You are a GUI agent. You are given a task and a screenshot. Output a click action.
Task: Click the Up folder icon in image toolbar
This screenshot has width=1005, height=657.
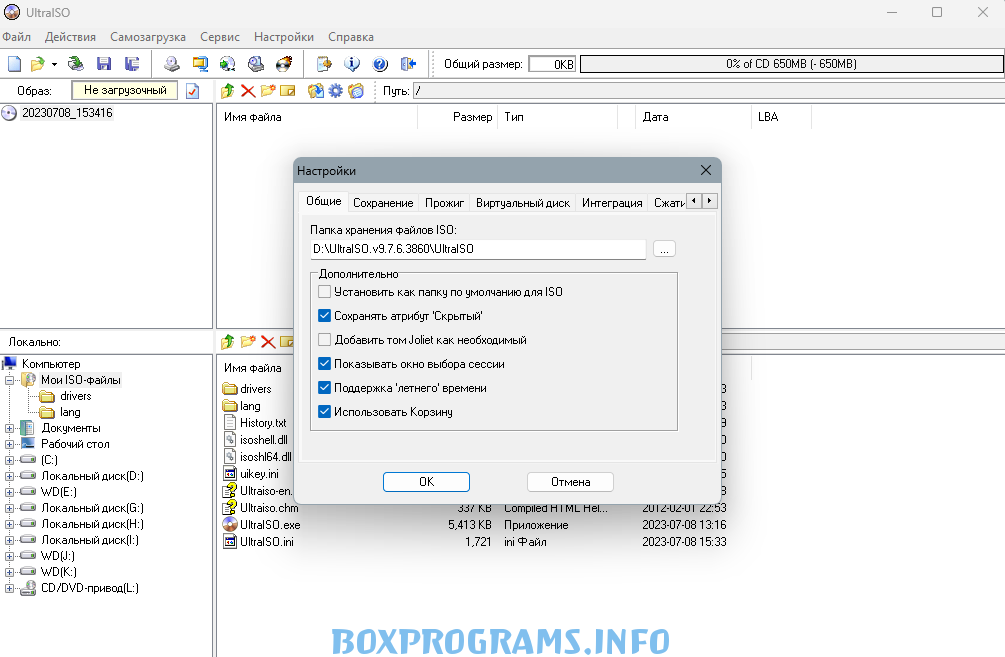(228, 91)
